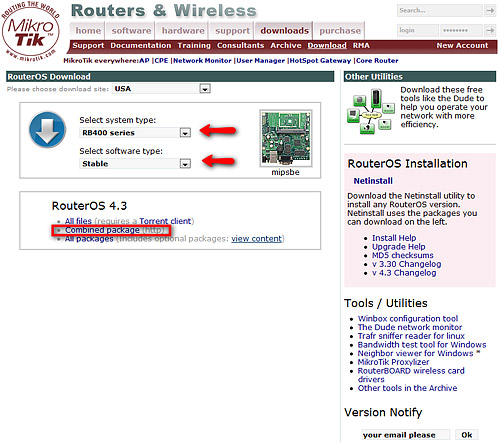The height and width of the screenshot is (443, 500).
Task: Click the AP link
Action: 144,61
